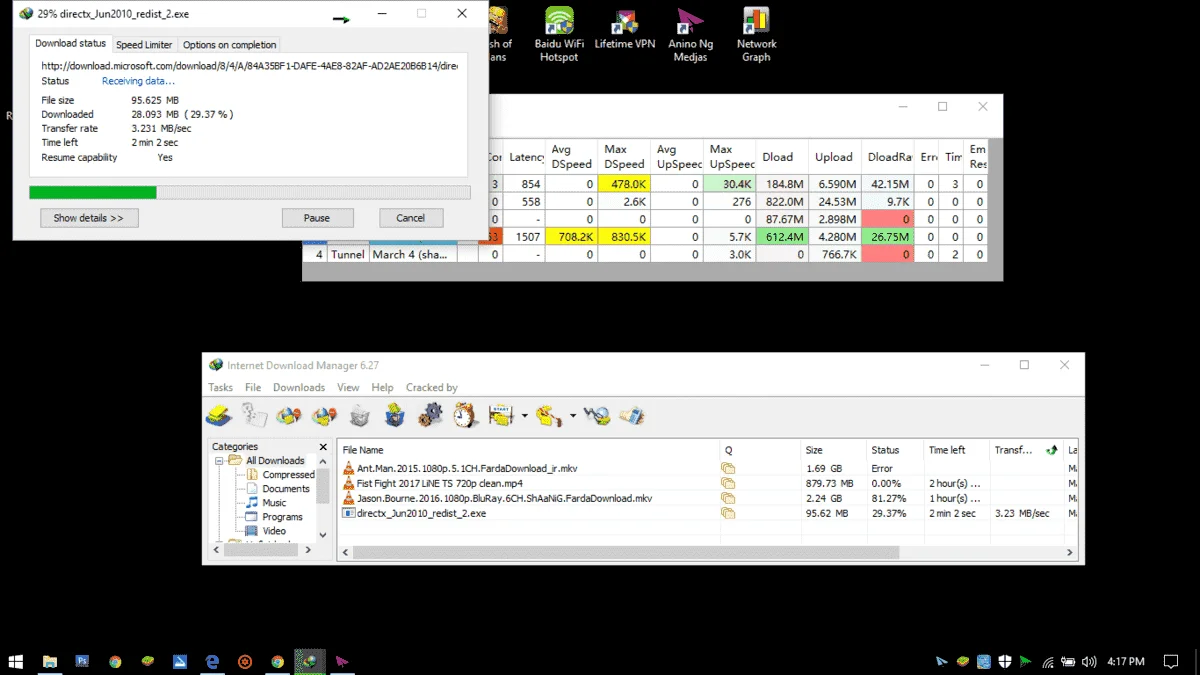This screenshot has width=1200, height=675.
Task: Select the Programs category
Action: point(282,517)
